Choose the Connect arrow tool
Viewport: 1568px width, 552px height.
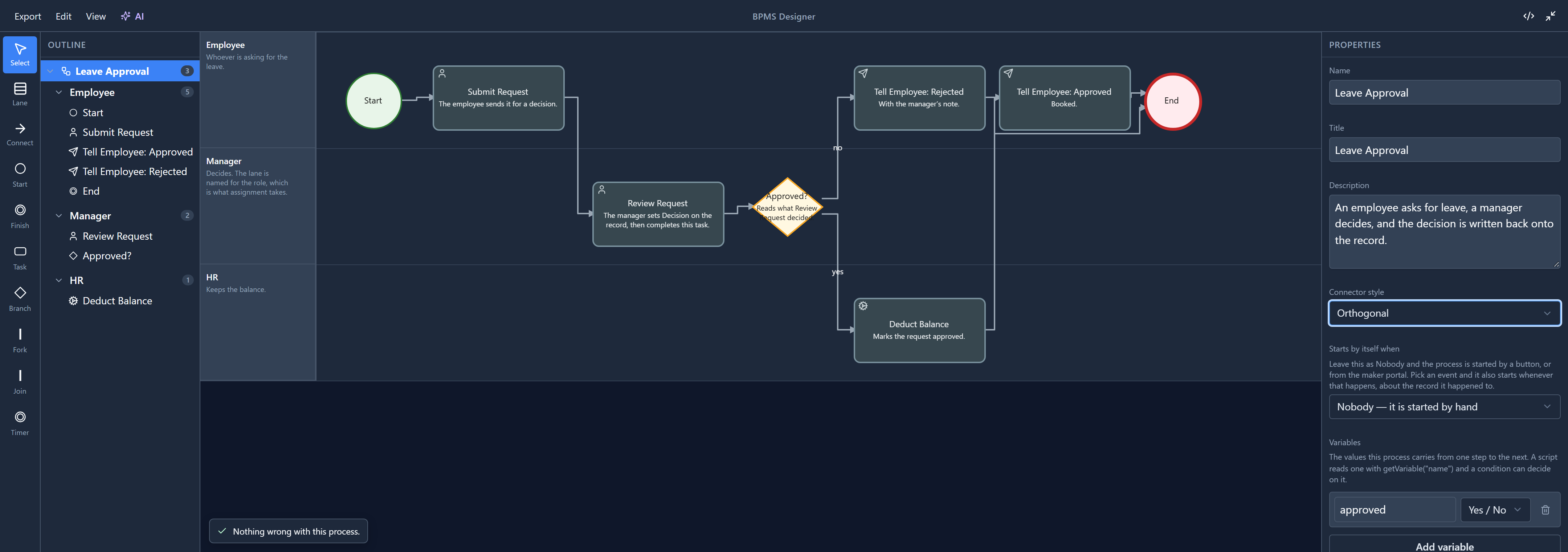[20, 135]
